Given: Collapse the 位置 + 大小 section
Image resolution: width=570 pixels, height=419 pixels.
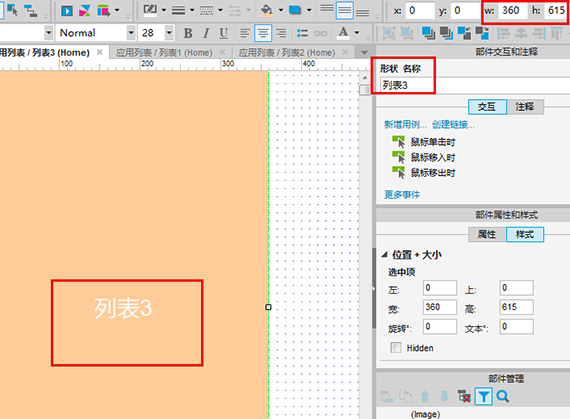Looking at the screenshot, I should pos(385,255).
